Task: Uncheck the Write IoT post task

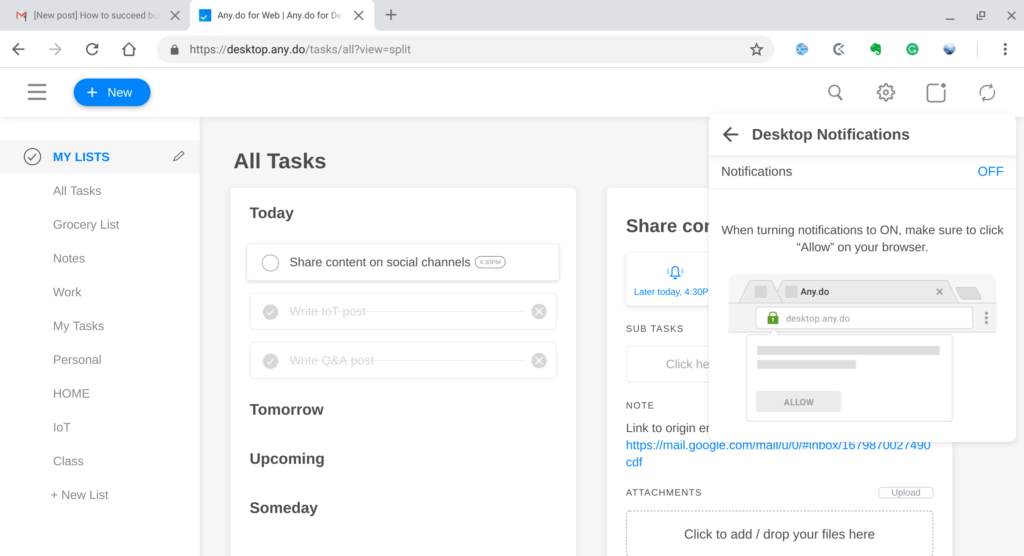Action: pos(270,312)
